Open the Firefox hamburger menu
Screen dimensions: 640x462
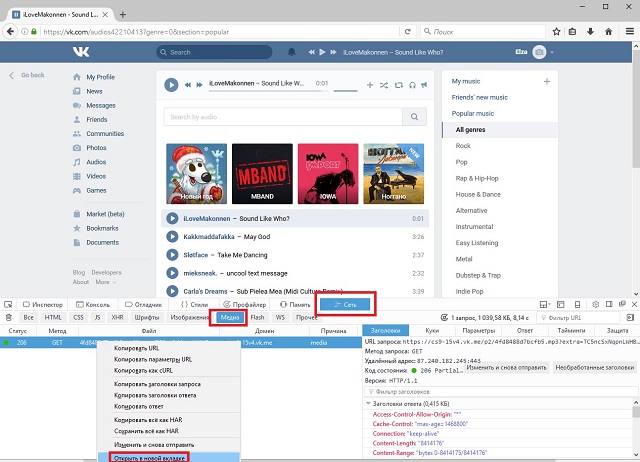[x=630, y=31]
